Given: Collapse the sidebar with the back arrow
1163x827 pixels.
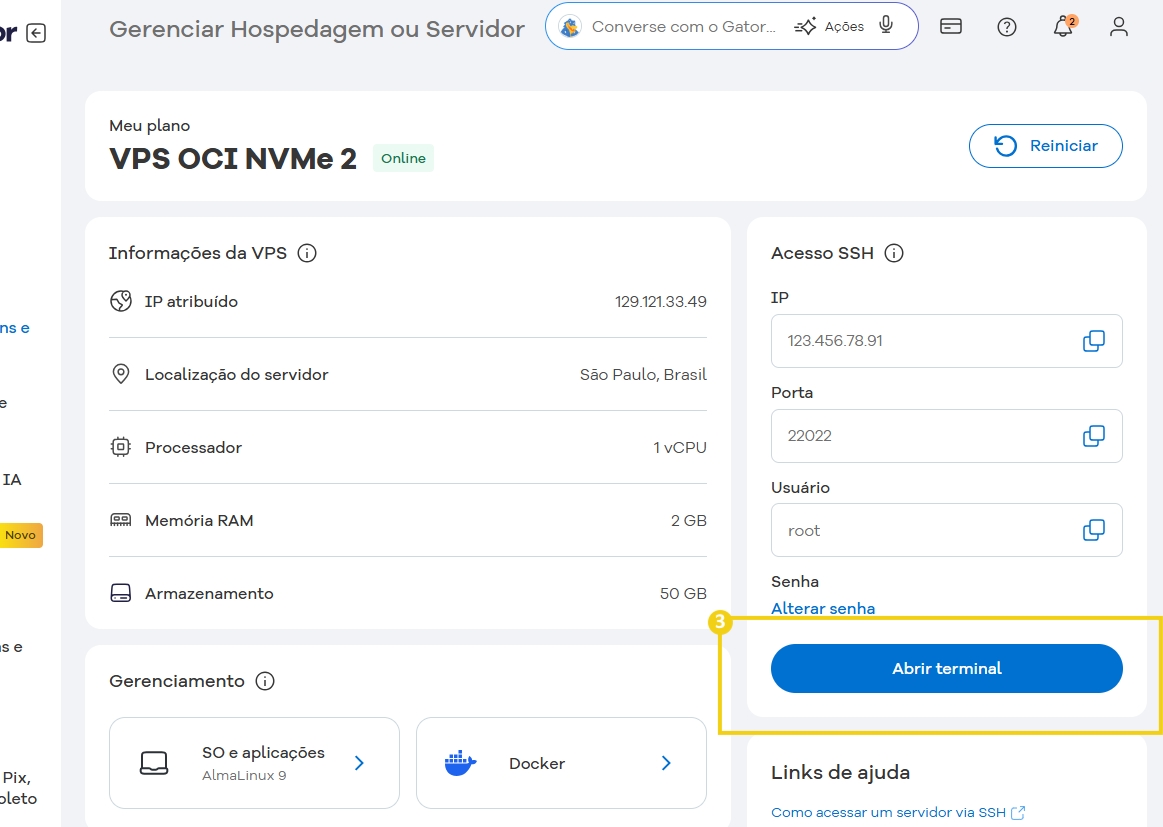Looking at the screenshot, I should tap(36, 32).
